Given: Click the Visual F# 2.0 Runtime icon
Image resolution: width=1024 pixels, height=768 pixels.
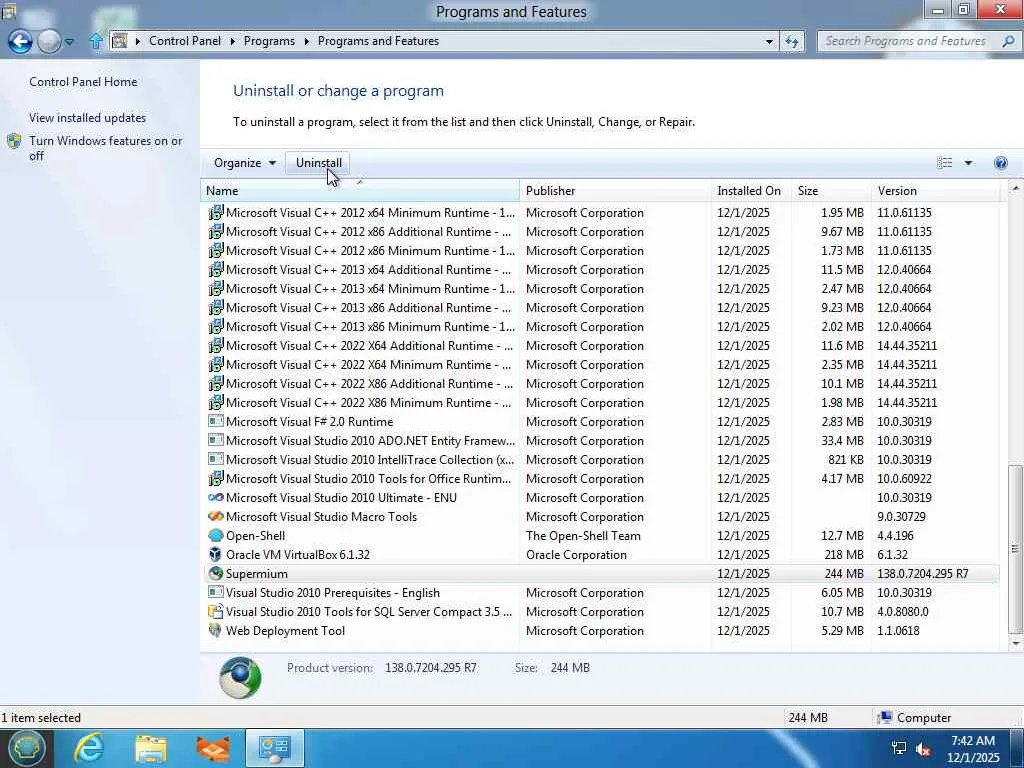Looking at the screenshot, I should tap(216, 421).
